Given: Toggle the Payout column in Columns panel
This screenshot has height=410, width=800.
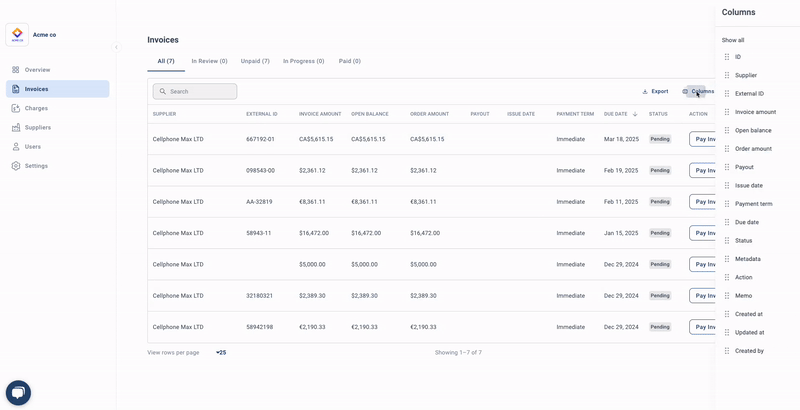Looking at the screenshot, I should point(744,167).
